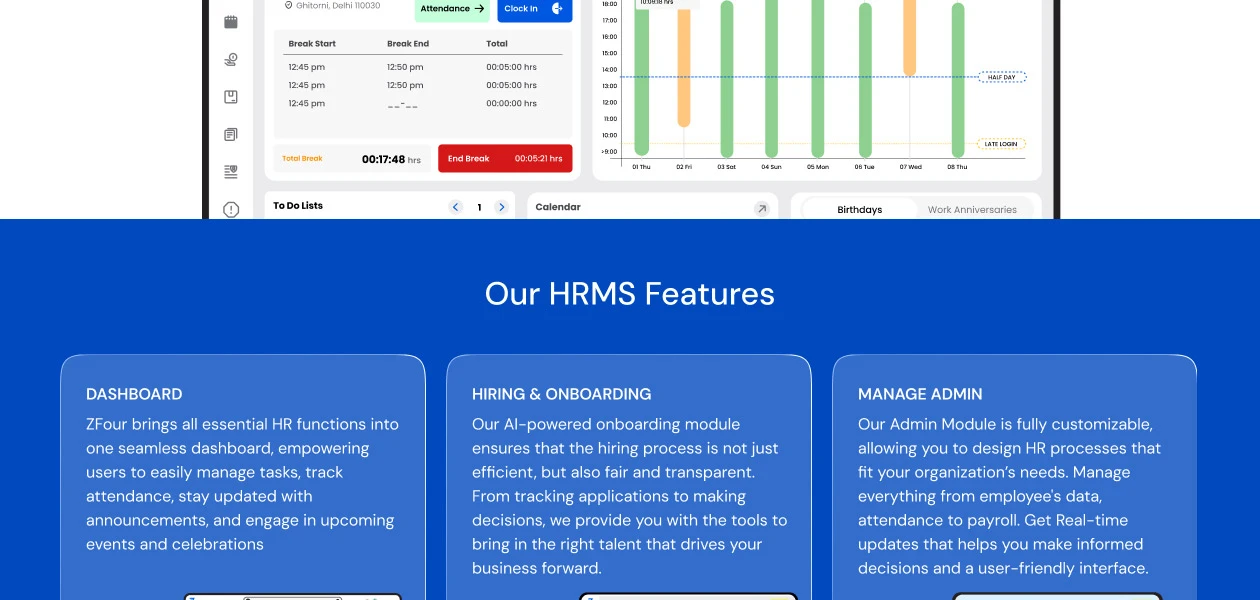This screenshot has height=600, width=1260.
Task: Switch to the Birthdays tab
Action: 859,210
